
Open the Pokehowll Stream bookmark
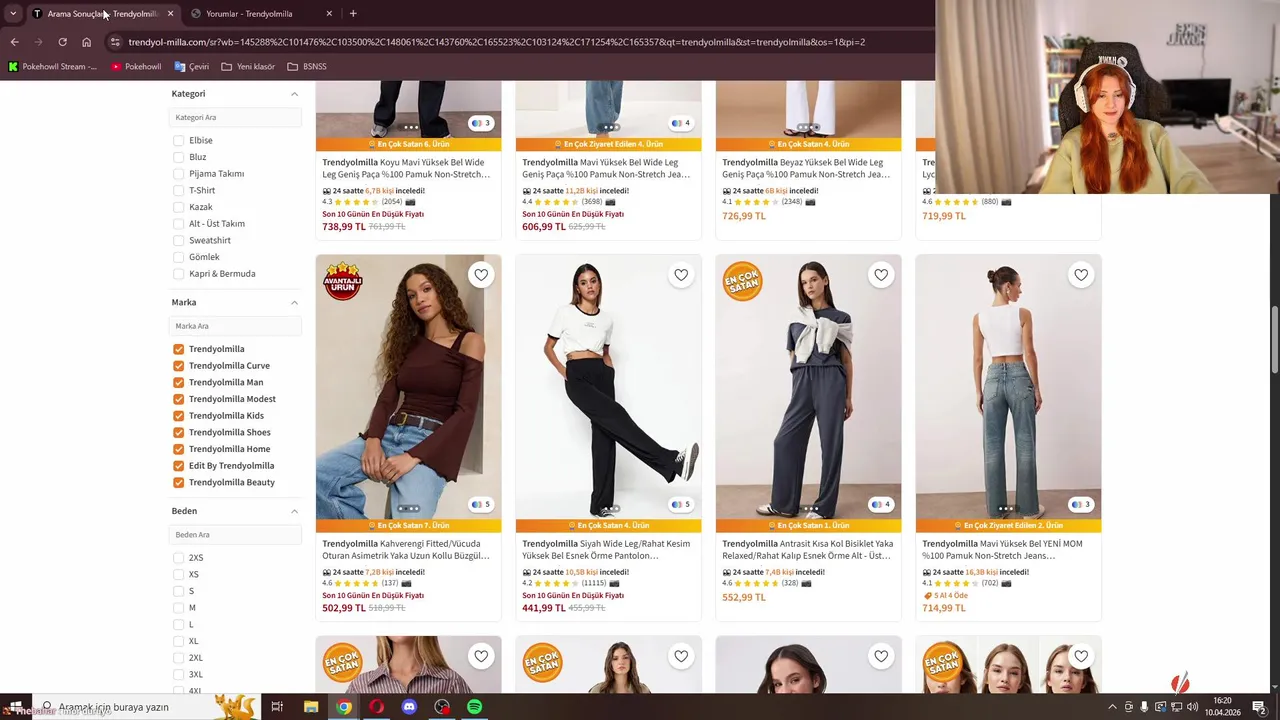tap(53, 67)
